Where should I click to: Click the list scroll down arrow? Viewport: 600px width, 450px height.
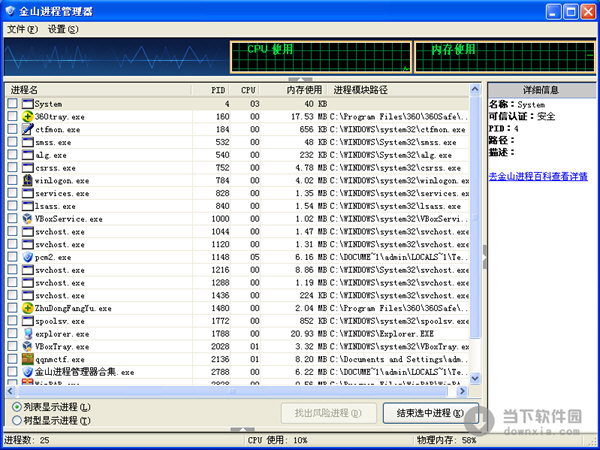(x=475, y=378)
